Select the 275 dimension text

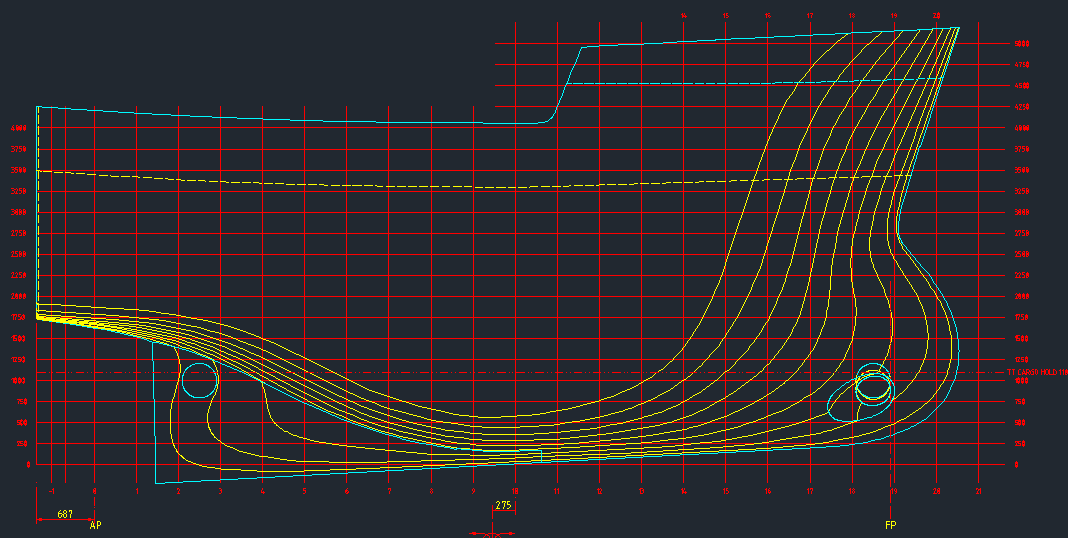[x=503, y=506]
